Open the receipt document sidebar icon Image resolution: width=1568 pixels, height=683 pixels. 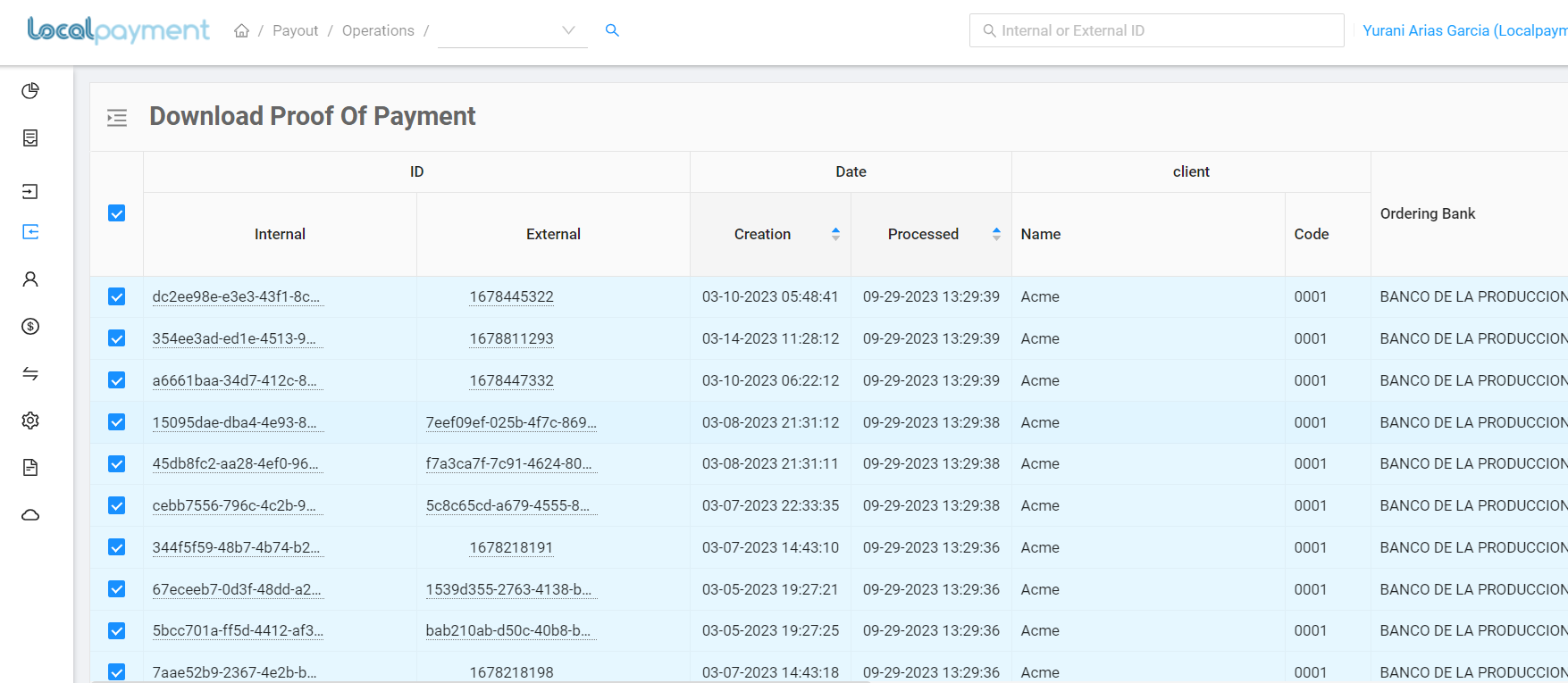click(x=30, y=138)
